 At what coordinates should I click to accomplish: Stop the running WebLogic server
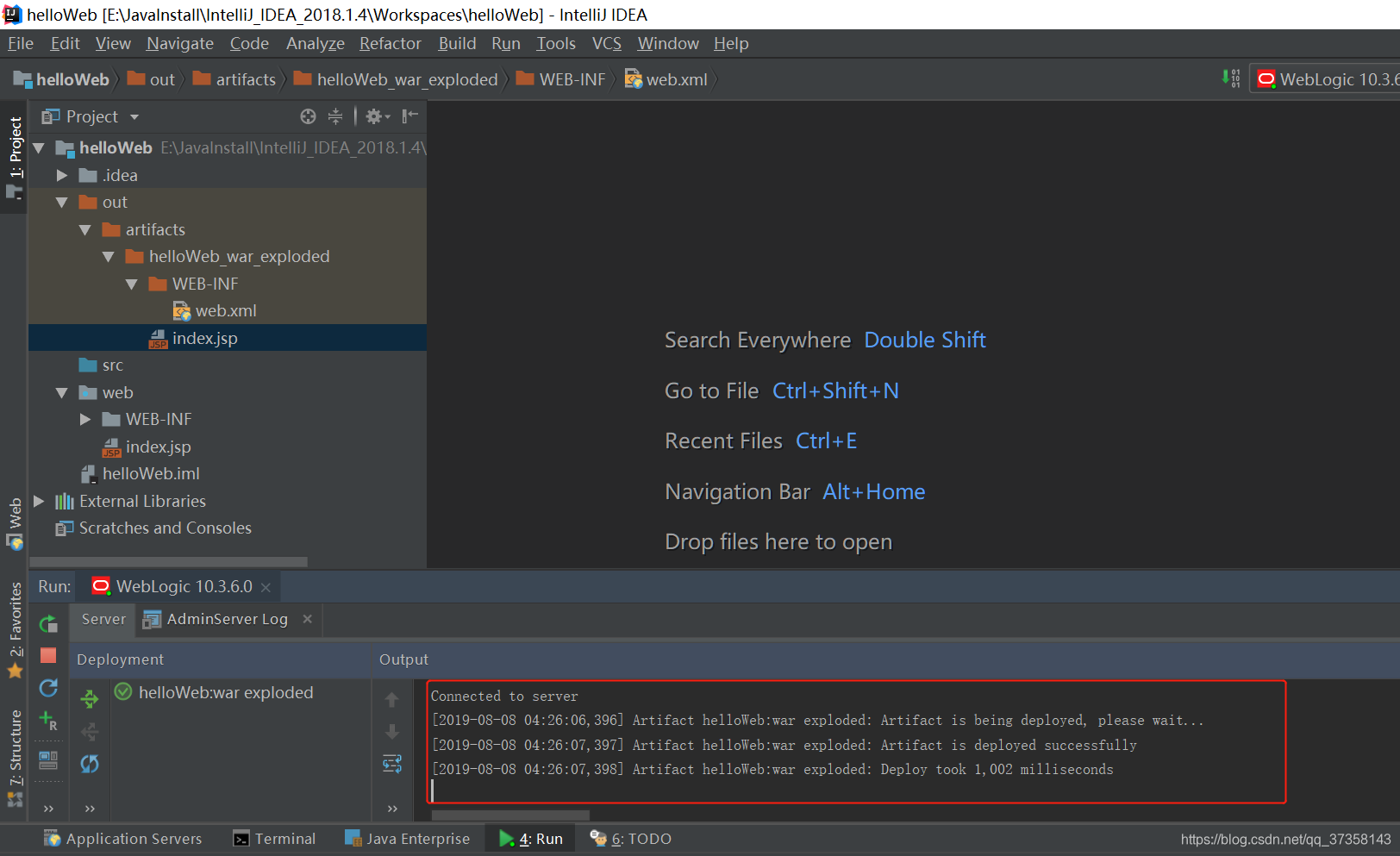click(x=48, y=655)
